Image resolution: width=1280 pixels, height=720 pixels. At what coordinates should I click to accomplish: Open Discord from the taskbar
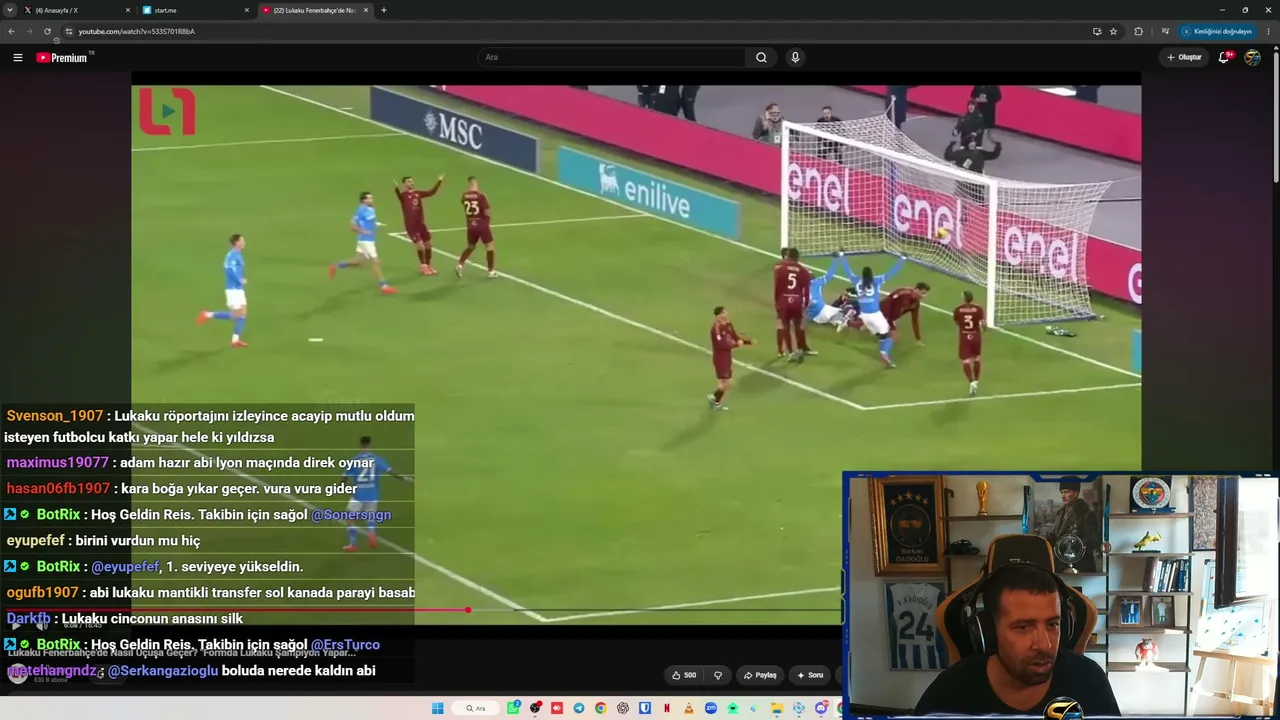(821, 708)
